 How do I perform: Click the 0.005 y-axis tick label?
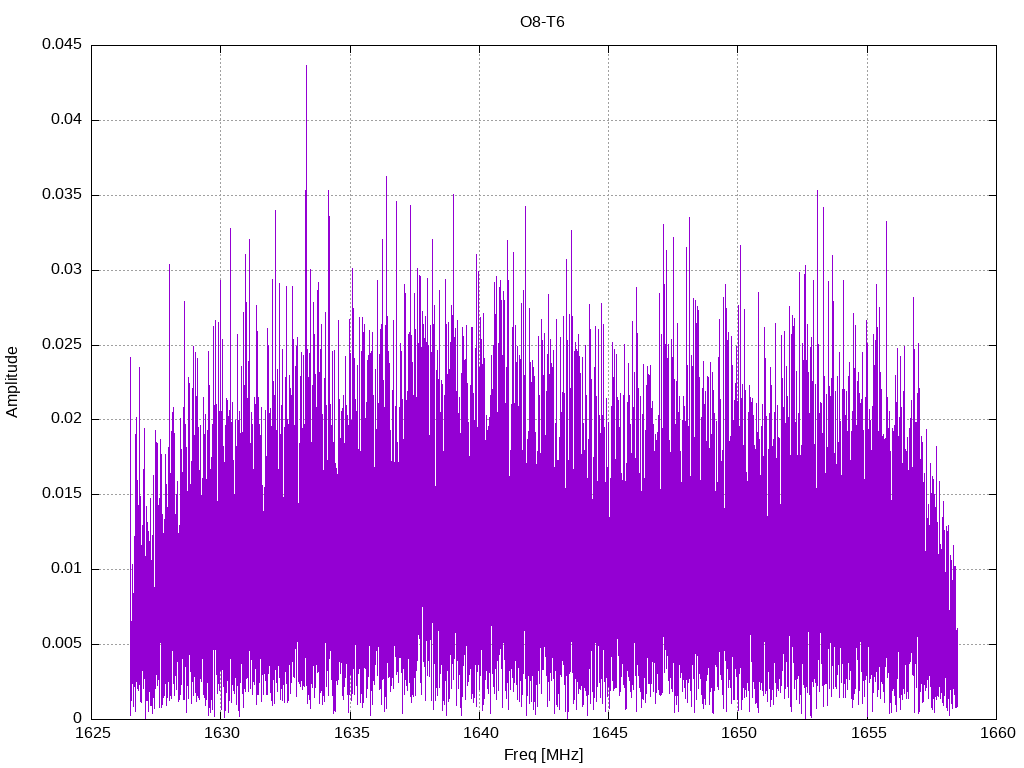62,644
